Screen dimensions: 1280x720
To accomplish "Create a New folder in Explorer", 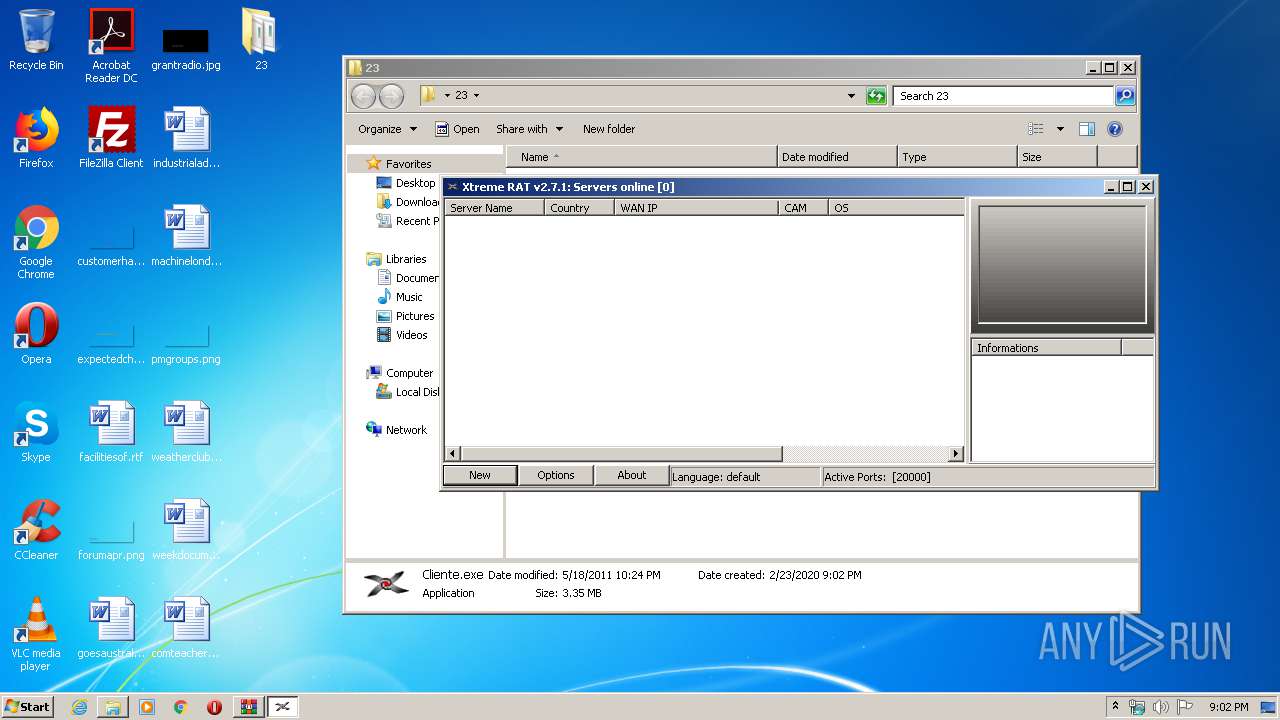I will coord(609,129).
